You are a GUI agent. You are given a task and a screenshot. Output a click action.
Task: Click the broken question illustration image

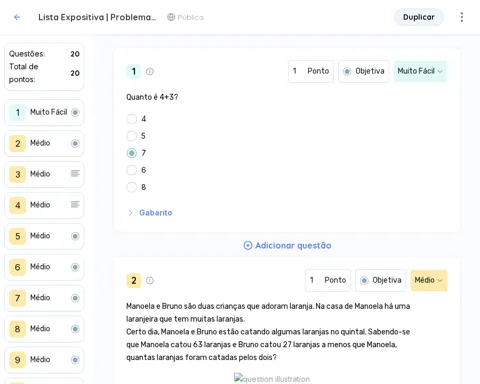pyautogui.click(x=272, y=379)
